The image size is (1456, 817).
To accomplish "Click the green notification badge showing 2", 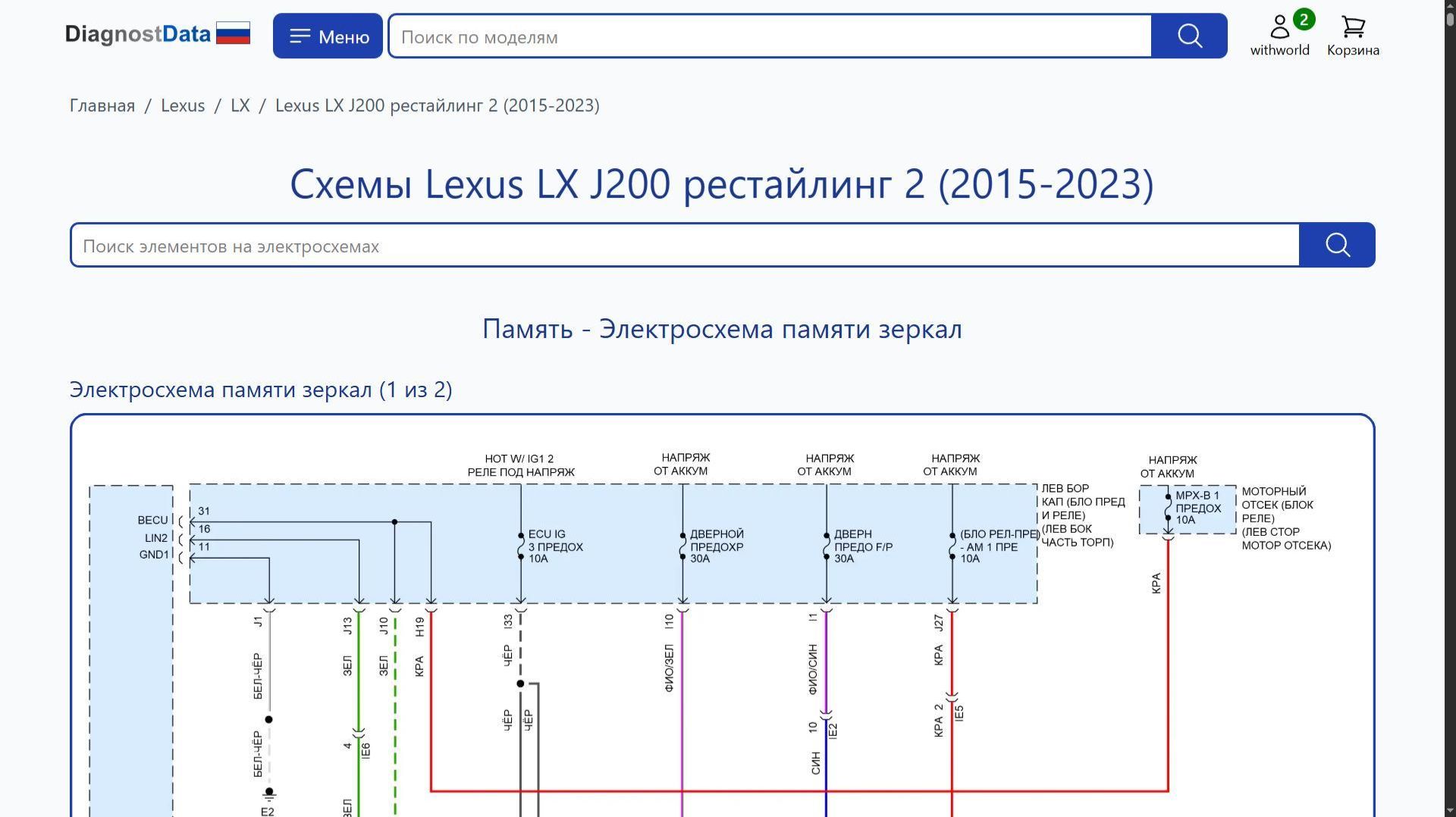I will pyautogui.click(x=1304, y=20).
